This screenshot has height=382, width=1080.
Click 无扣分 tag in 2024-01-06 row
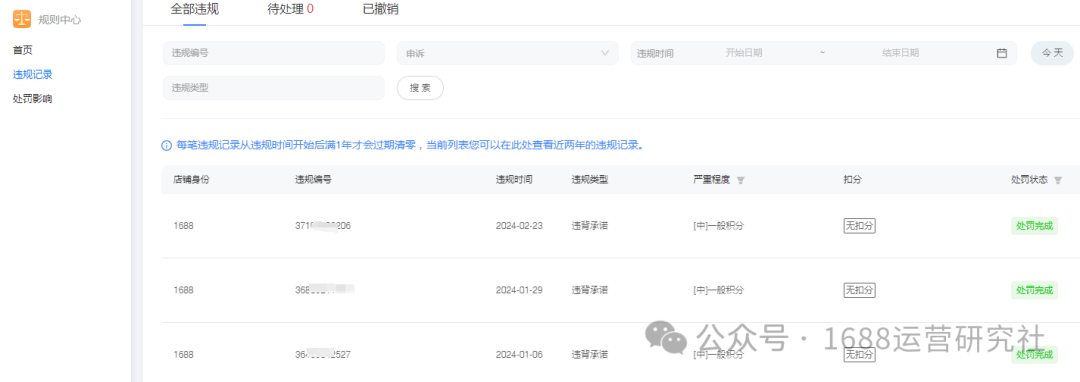click(x=860, y=354)
